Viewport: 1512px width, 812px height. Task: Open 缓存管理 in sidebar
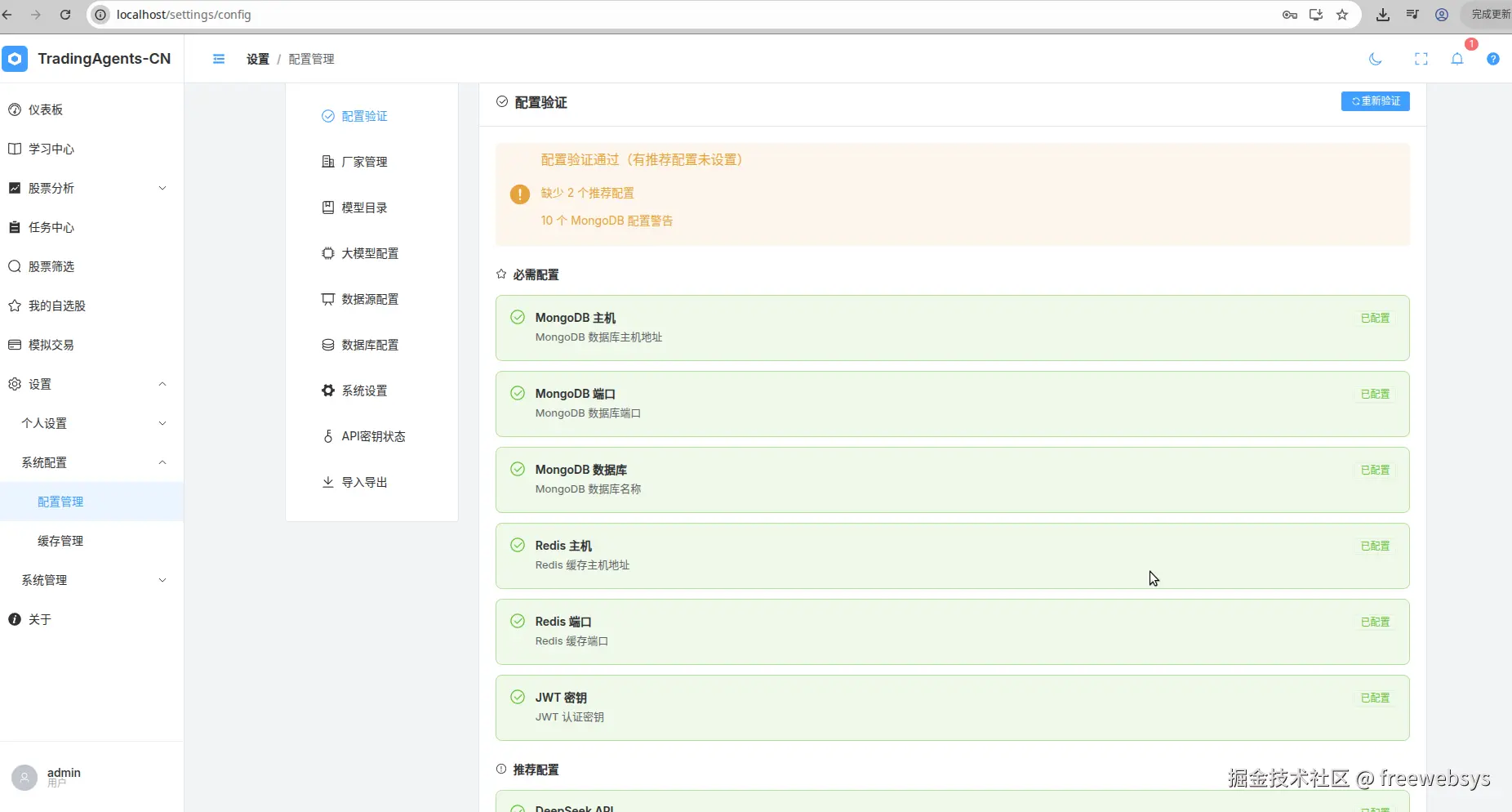point(91,541)
